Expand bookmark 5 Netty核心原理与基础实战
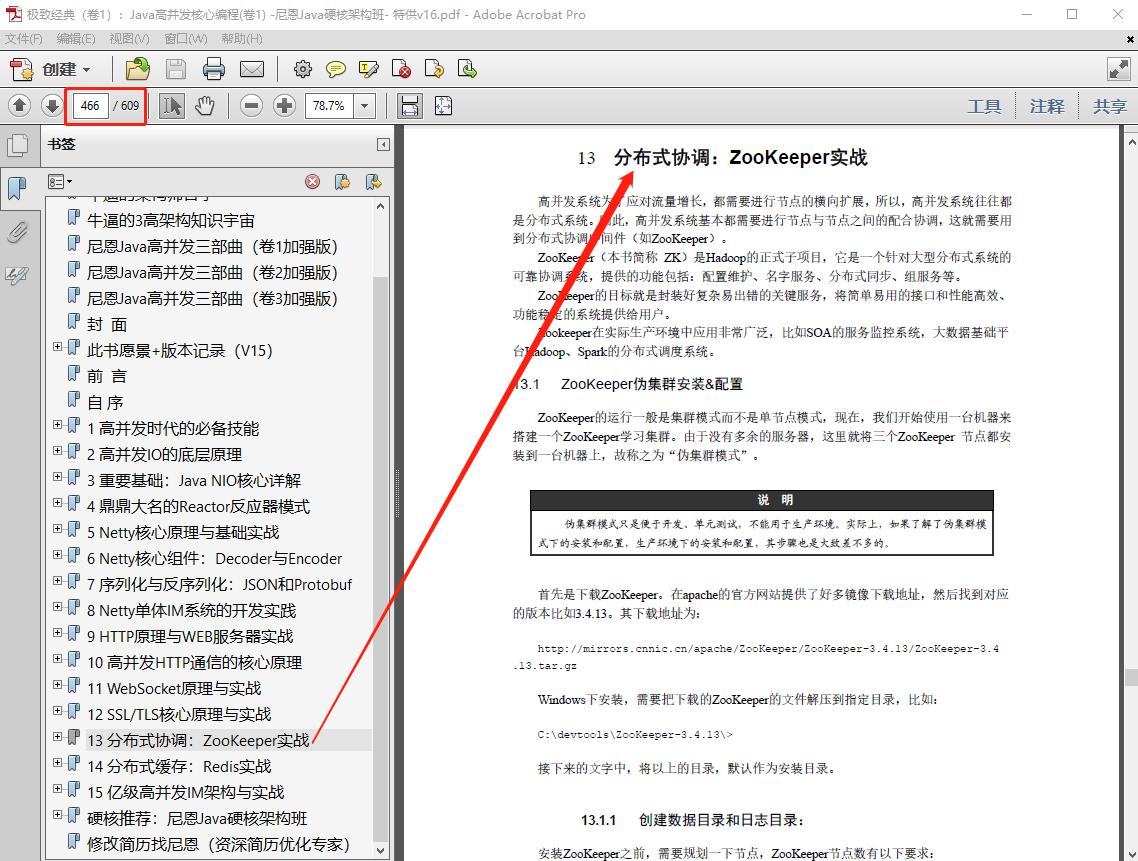 point(57,529)
